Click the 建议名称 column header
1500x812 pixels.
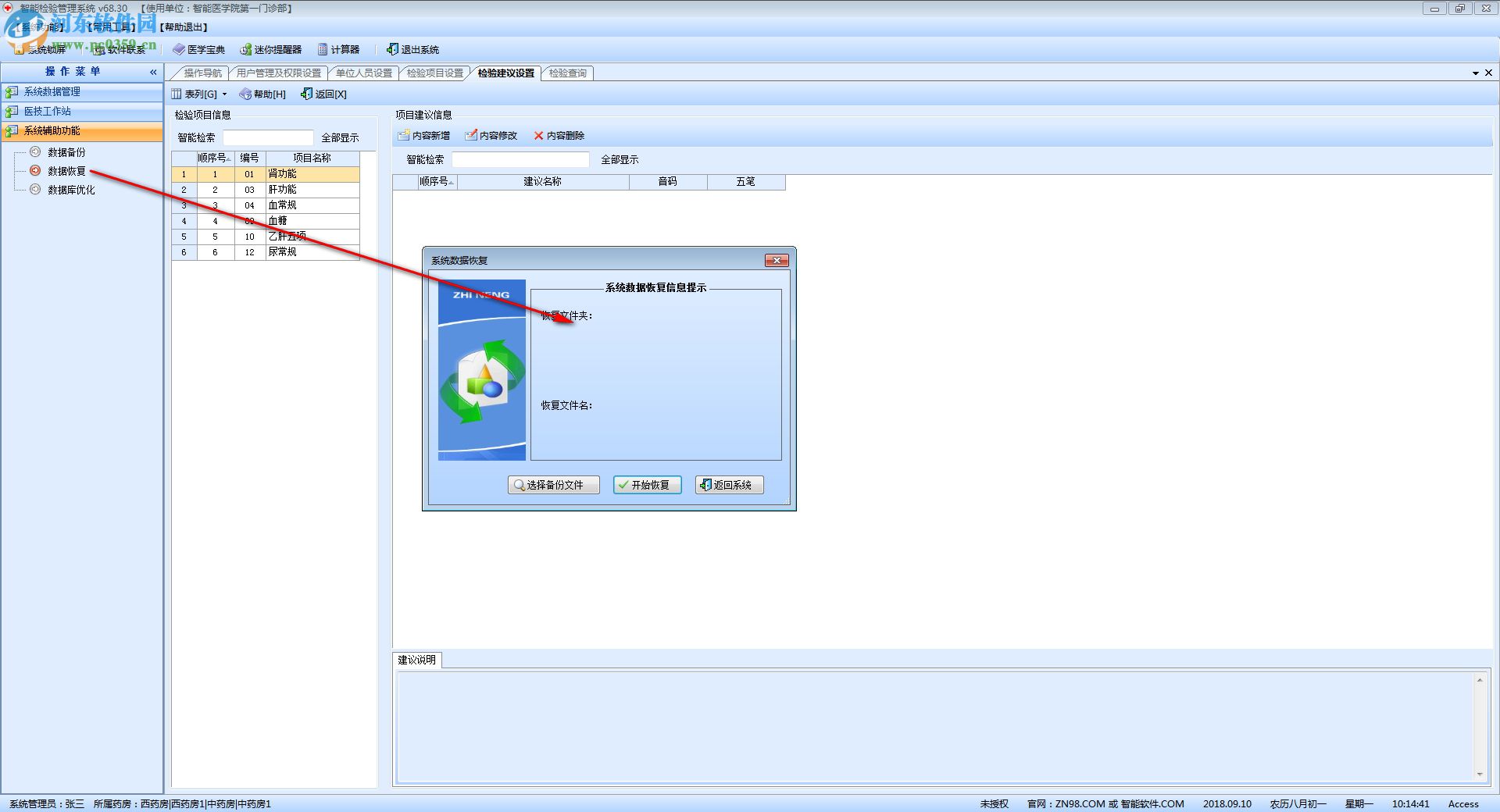542,181
